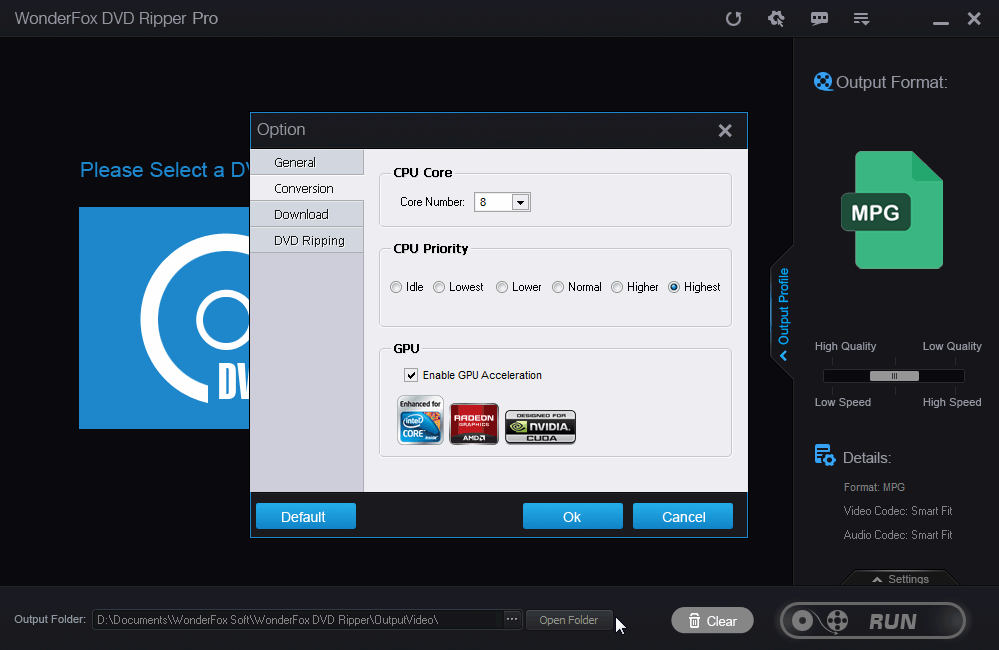Expand the Settings panel at bottom right
Image resolution: width=999 pixels, height=650 pixels.
point(901,579)
